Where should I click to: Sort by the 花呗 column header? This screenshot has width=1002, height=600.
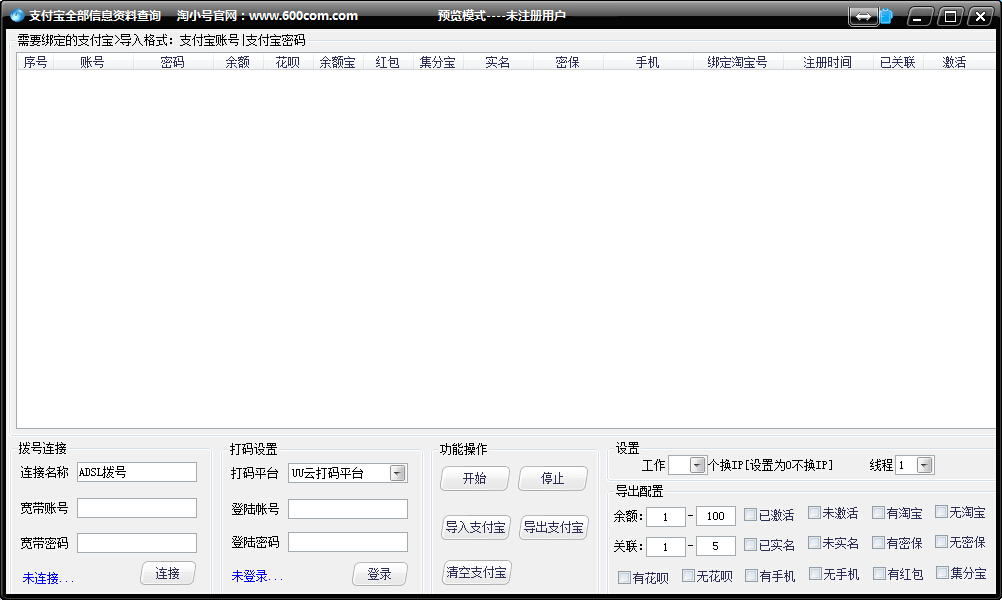tap(288, 62)
